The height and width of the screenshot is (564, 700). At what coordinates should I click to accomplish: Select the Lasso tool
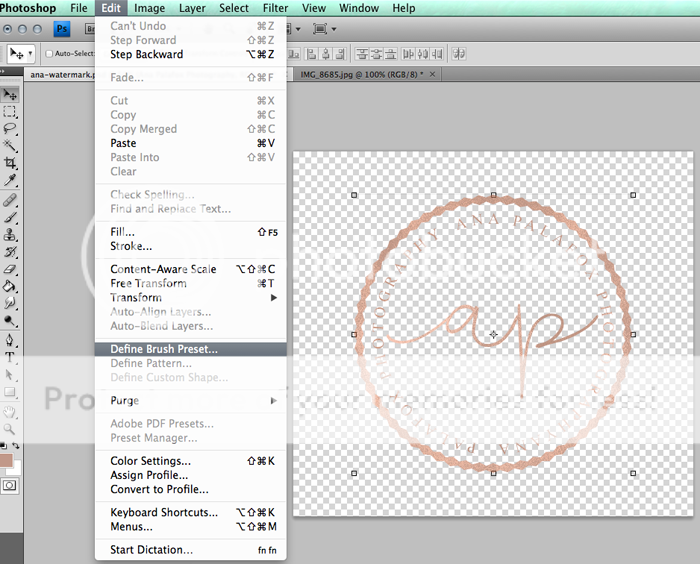coord(10,129)
